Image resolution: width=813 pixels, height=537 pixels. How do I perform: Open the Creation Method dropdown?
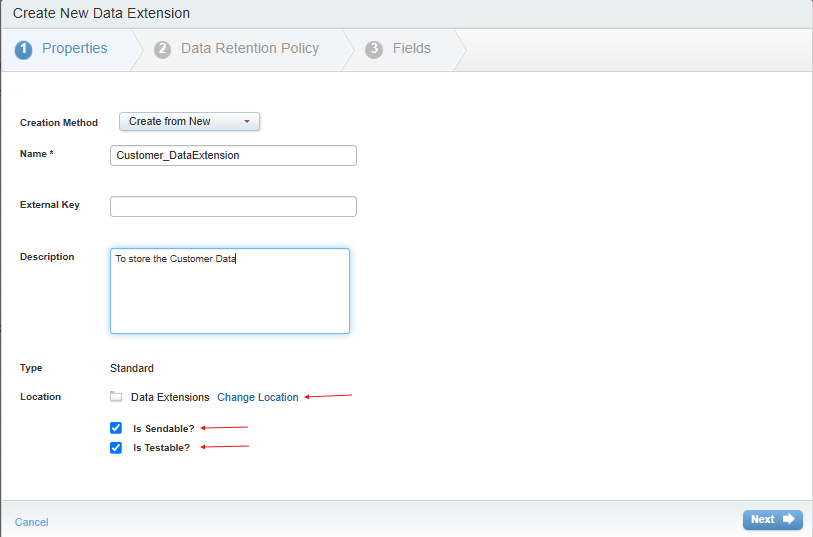pos(189,121)
